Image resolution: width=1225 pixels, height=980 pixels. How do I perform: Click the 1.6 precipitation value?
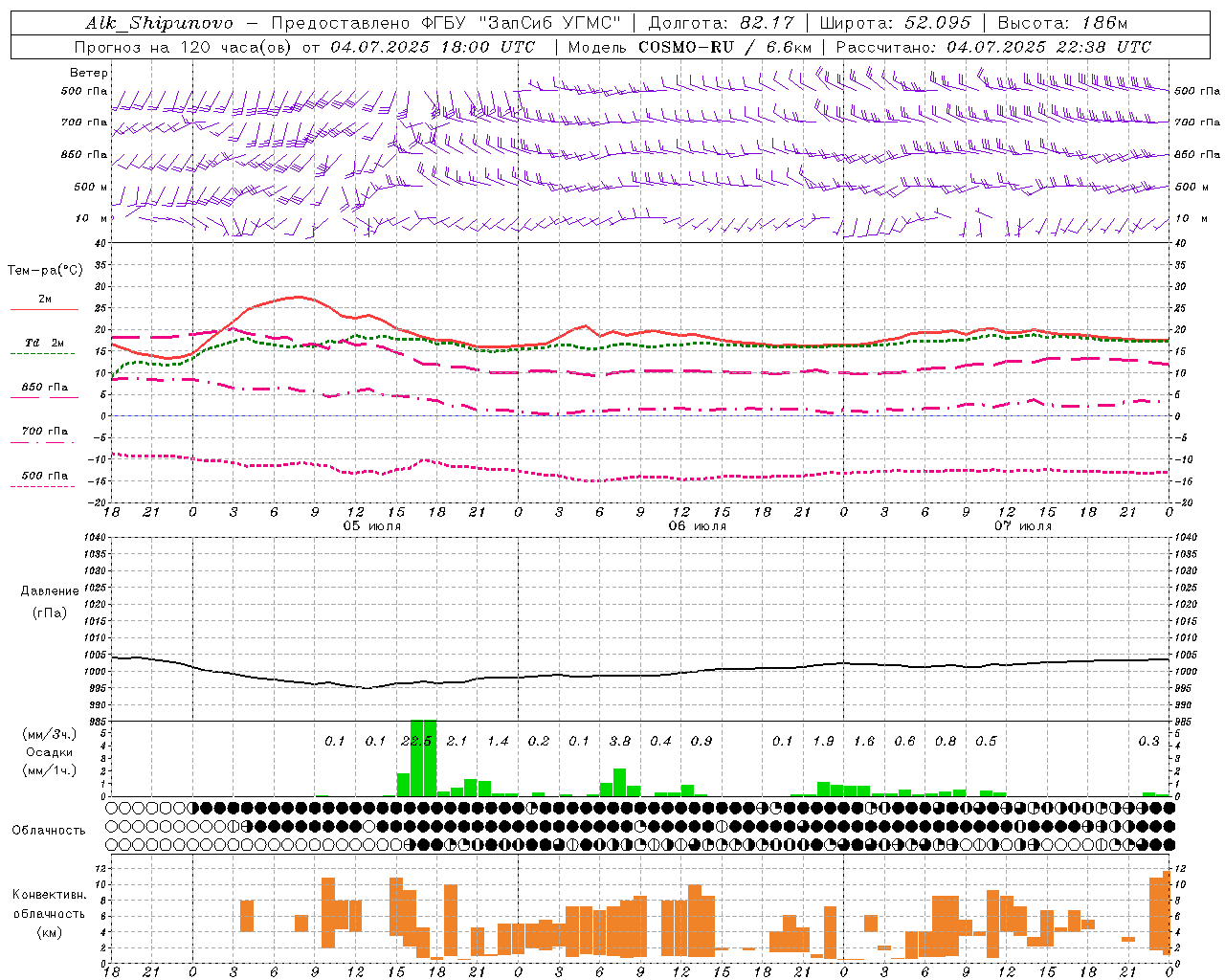[864, 741]
